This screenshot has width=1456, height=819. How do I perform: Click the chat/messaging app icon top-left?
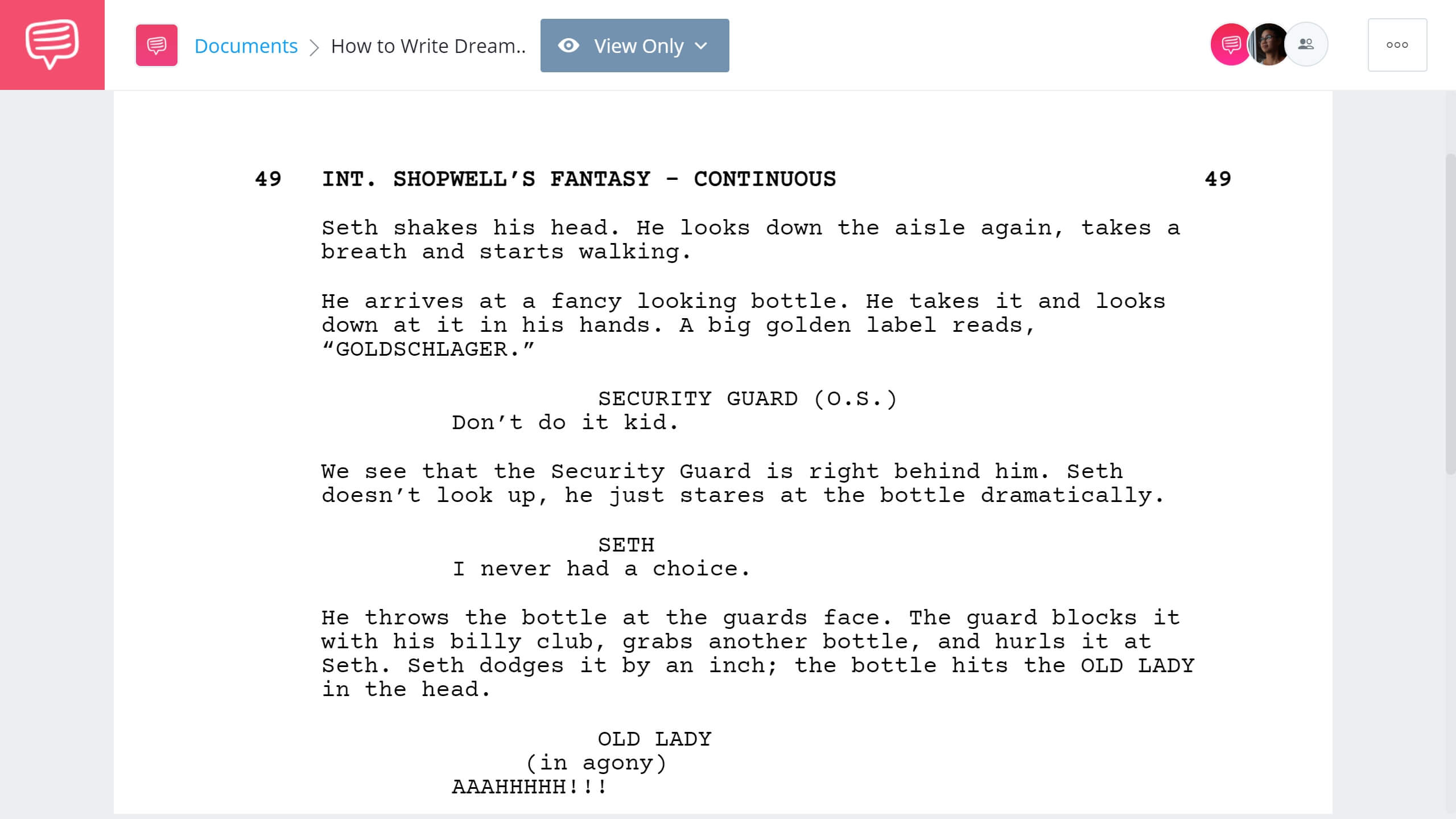52,44
